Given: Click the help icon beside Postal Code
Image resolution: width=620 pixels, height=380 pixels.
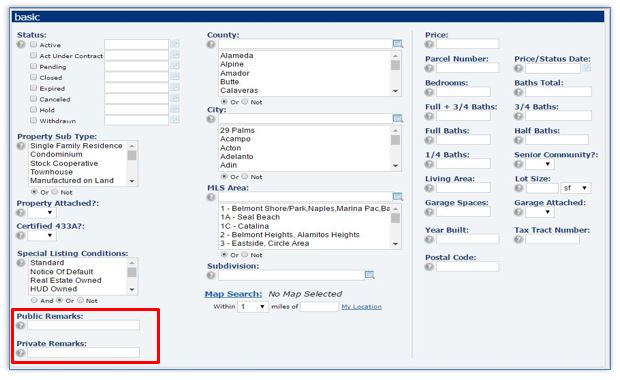Looking at the screenshot, I should (x=429, y=267).
